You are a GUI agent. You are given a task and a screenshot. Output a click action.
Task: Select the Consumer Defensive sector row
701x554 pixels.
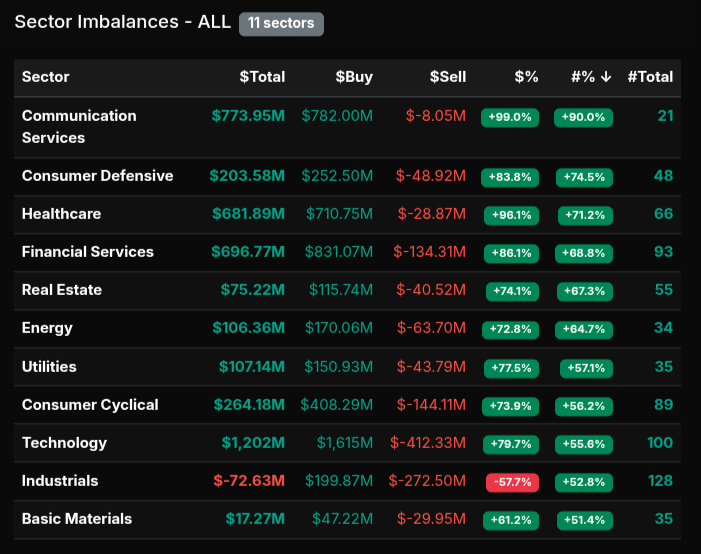tap(97, 176)
